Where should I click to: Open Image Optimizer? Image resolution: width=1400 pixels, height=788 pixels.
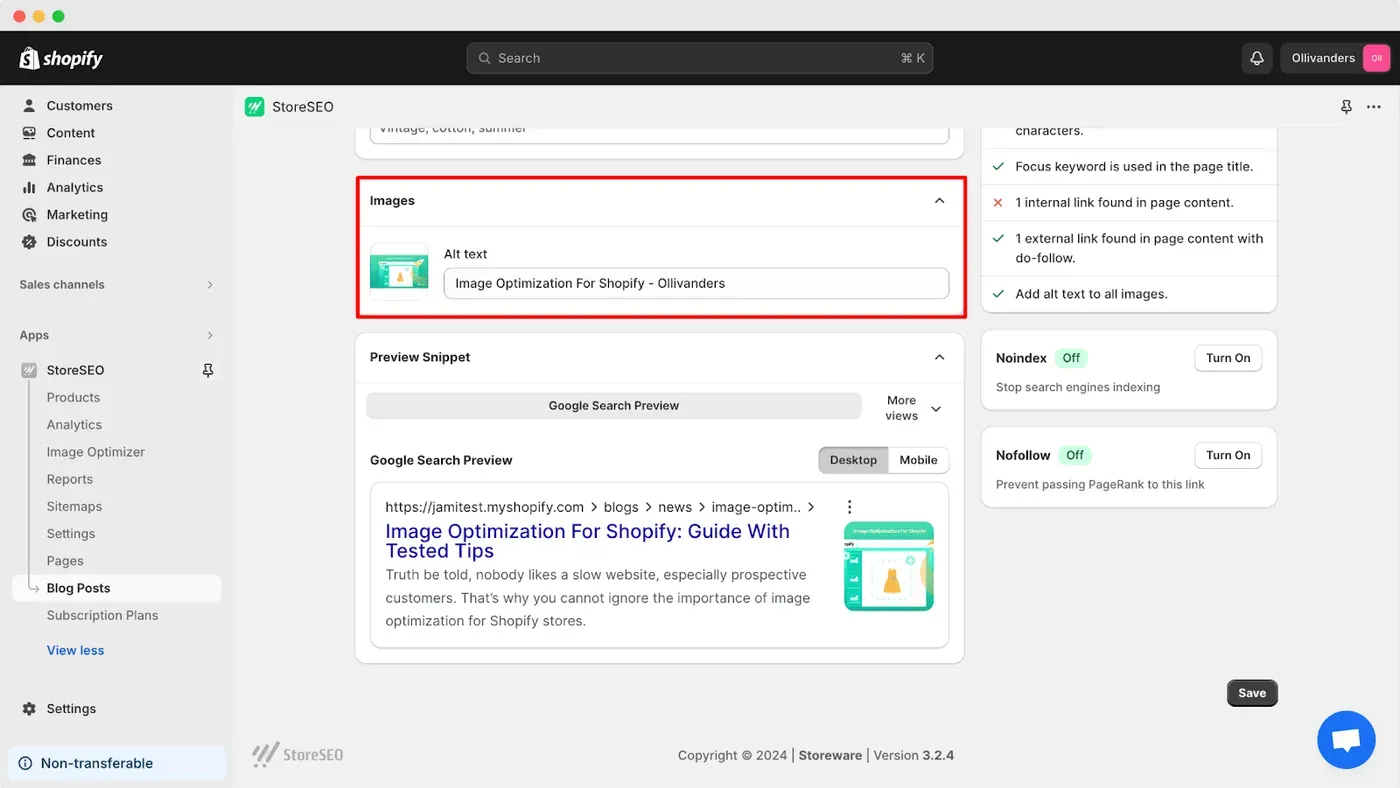coord(95,452)
